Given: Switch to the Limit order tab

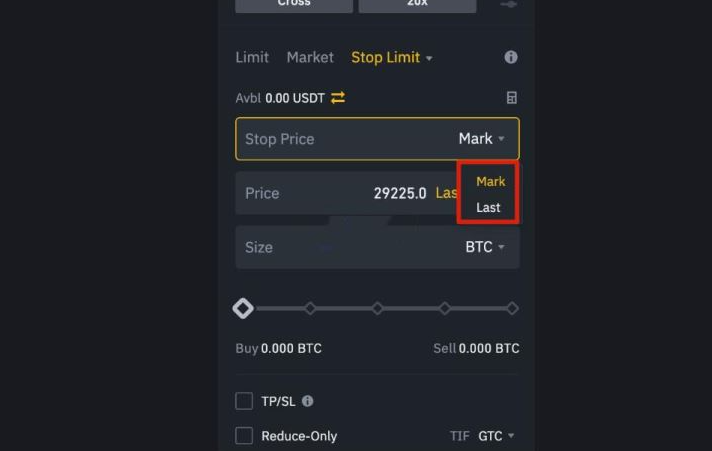Looking at the screenshot, I should [252, 58].
